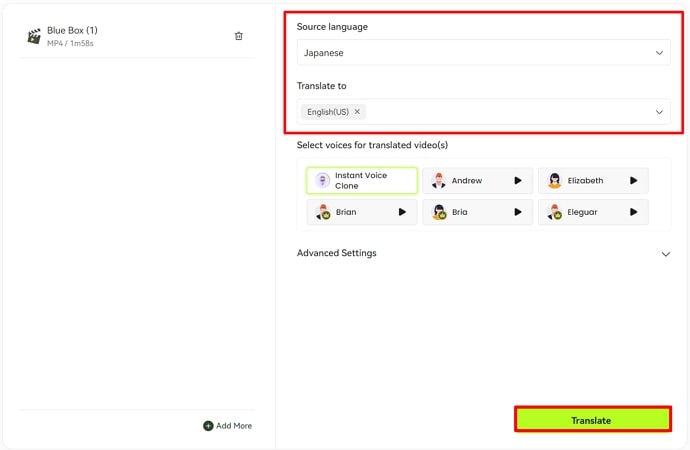Choose the Eleguar voice label
Screen dimensions: 690x450
click(x=582, y=212)
